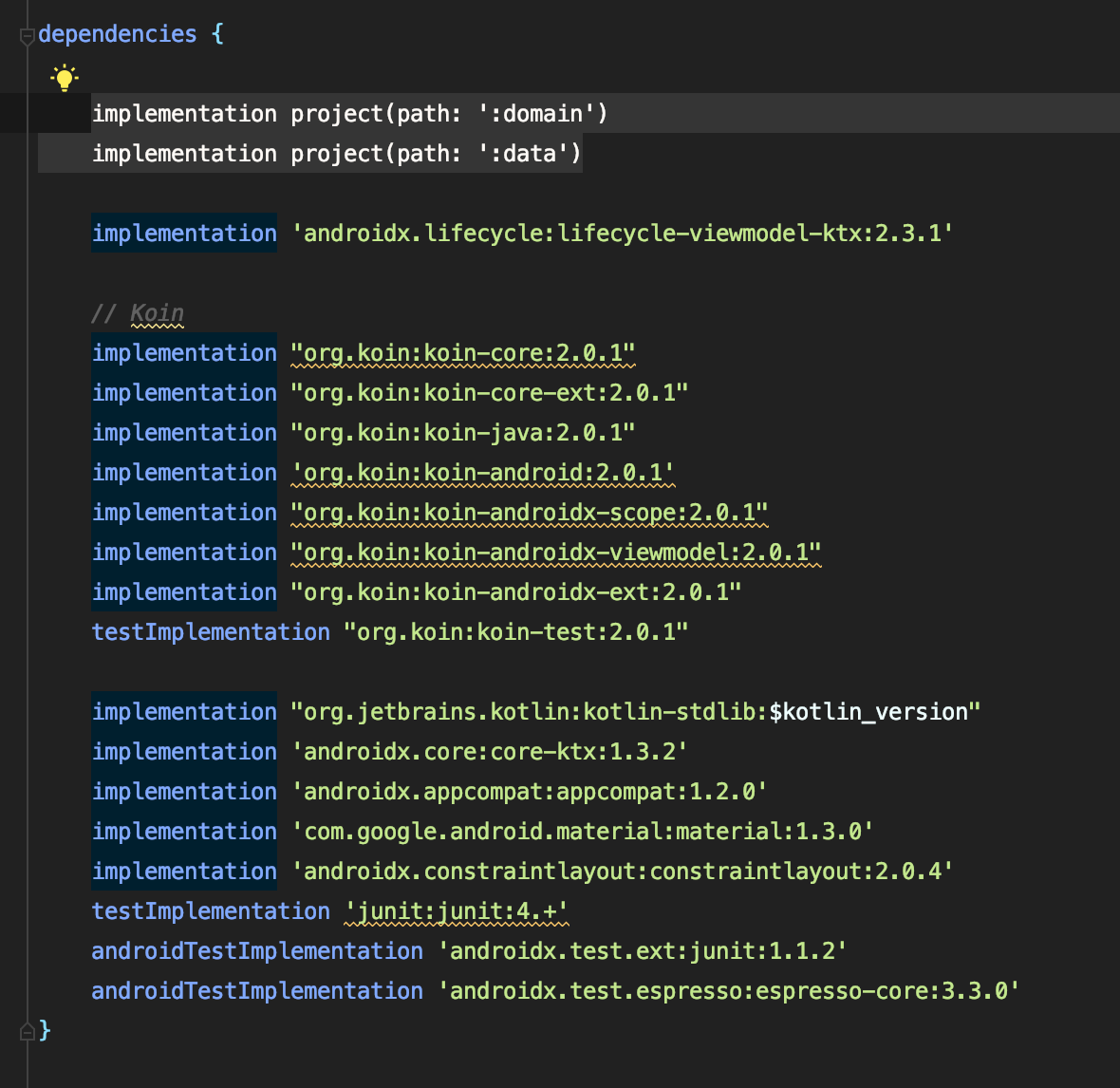Viewport: 1120px width, 1088px height.
Task: Click the koin-androidx-ext:2.0.1 dependency string
Action: [x=515, y=592]
